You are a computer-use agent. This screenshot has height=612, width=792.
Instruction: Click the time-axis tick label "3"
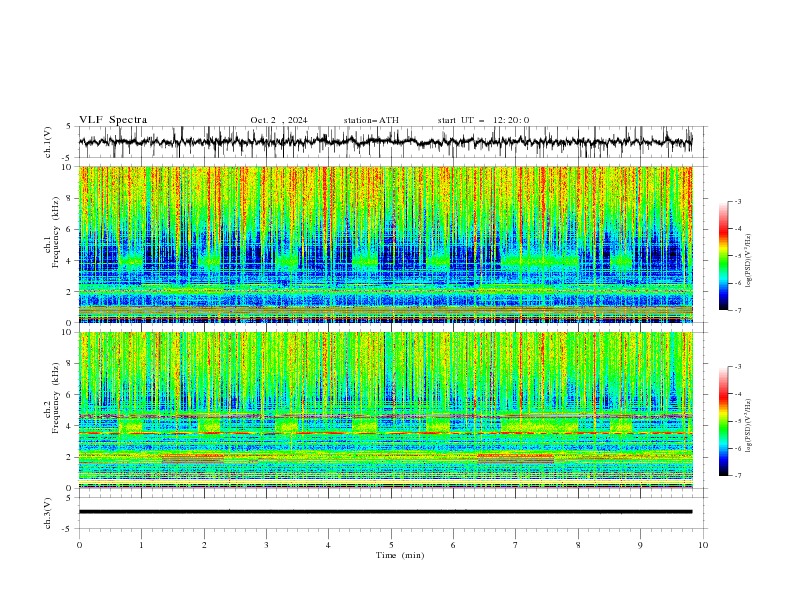tap(266, 545)
